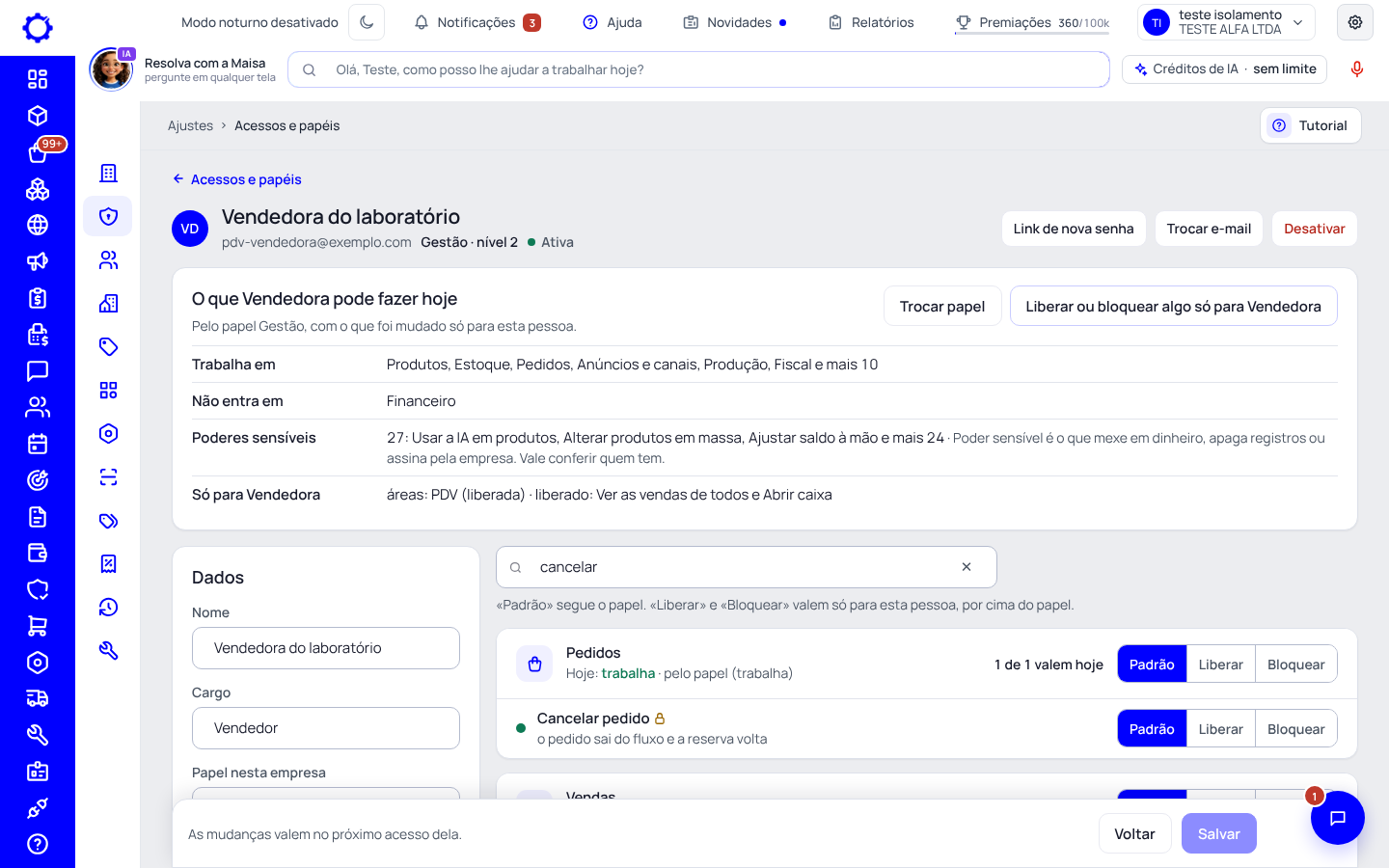This screenshot has width=1389, height=868.
Task: Click the red microphone icon
Action: click(1357, 69)
